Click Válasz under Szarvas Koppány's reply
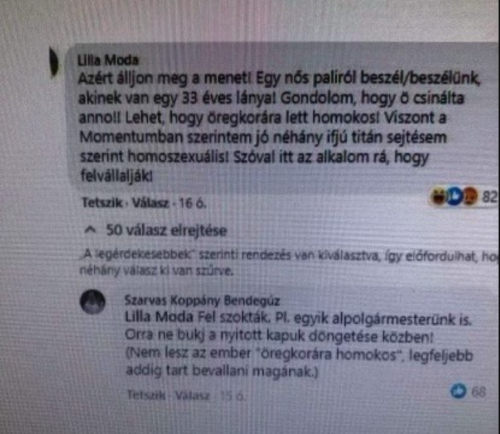The height and width of the screenshot is (434, 500). click(x=192, y=396)
